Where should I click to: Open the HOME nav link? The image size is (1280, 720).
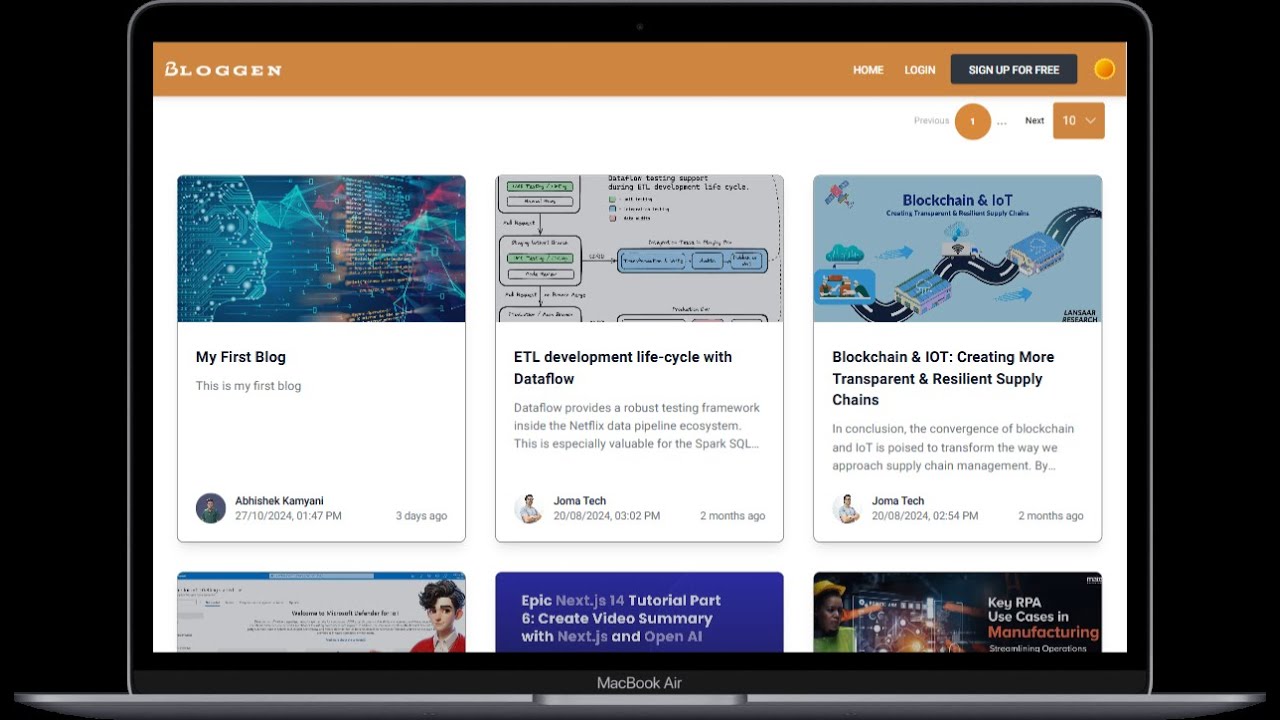868,70
